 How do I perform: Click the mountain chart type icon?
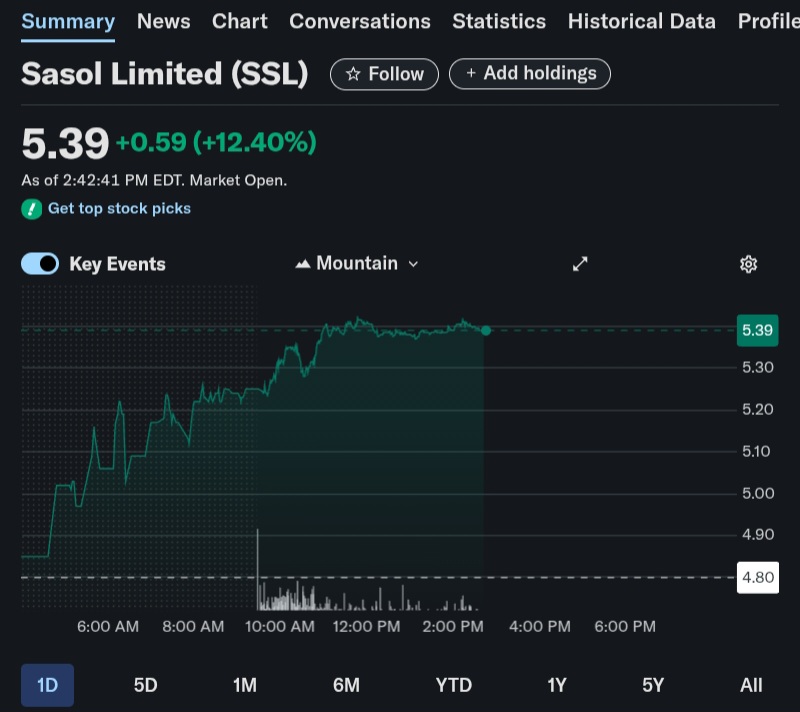pos(303,264)
